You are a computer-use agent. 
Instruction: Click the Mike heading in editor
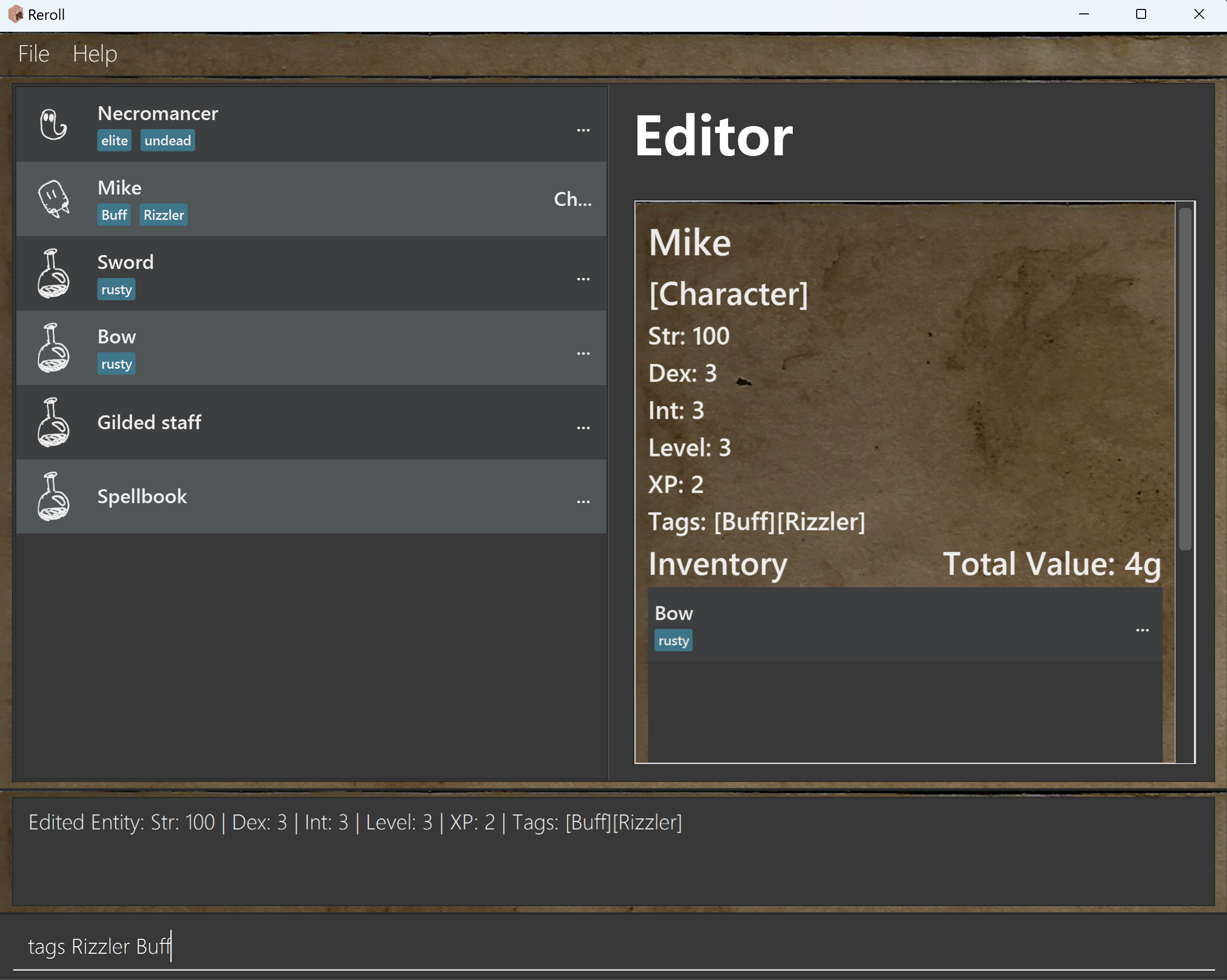(x=690, y=243)
